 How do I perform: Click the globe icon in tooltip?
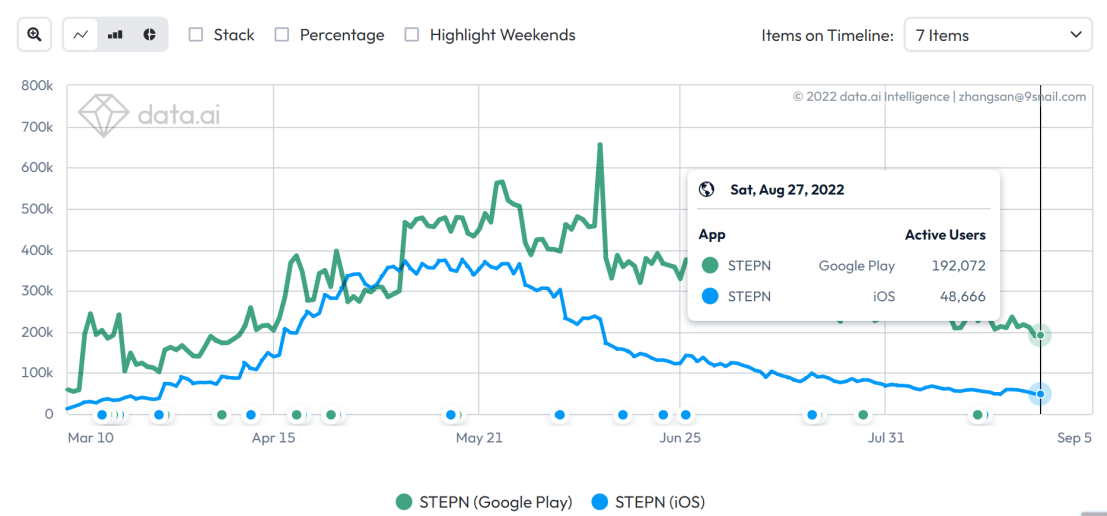tap(707, 189)
